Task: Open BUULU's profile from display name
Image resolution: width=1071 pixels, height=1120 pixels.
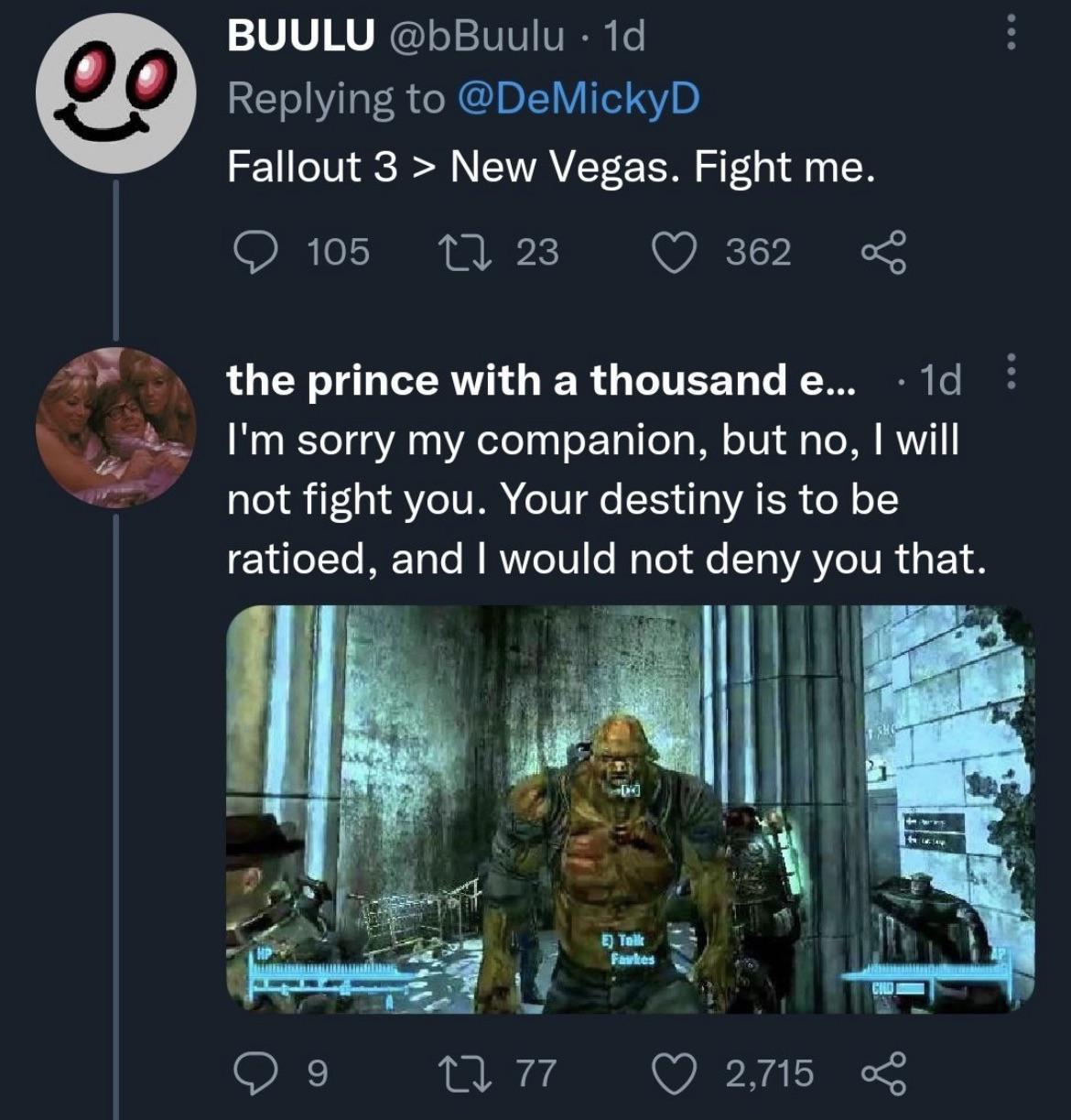Action: click(300, 36)
